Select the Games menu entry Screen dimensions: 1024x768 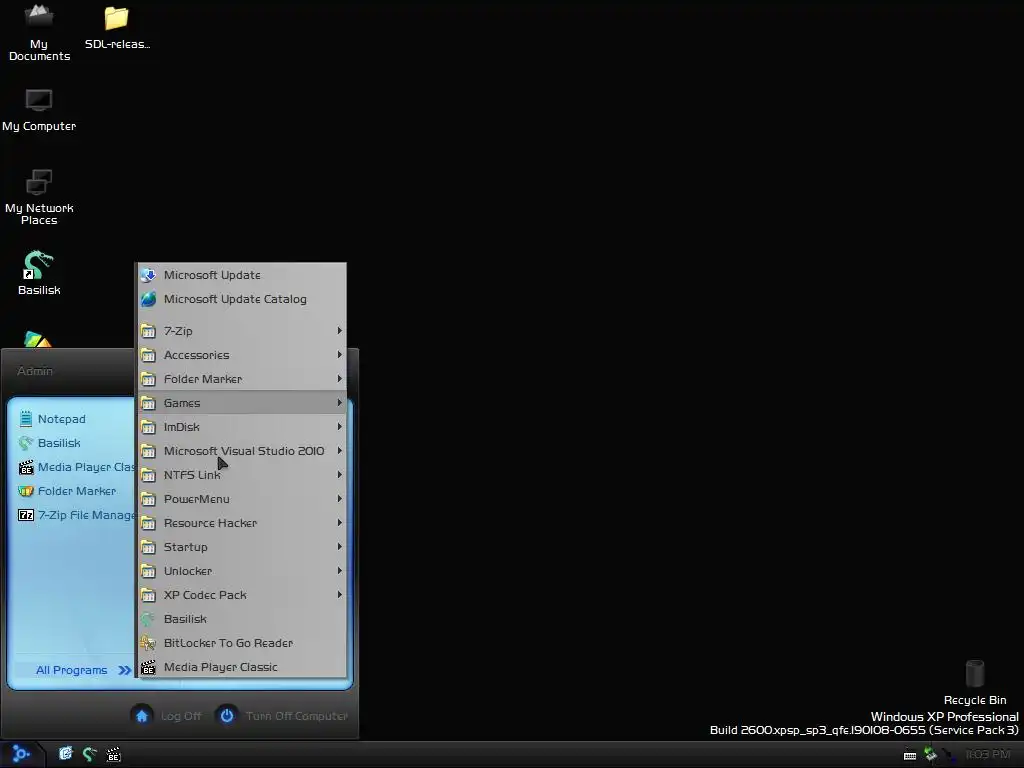click(242, 403)
